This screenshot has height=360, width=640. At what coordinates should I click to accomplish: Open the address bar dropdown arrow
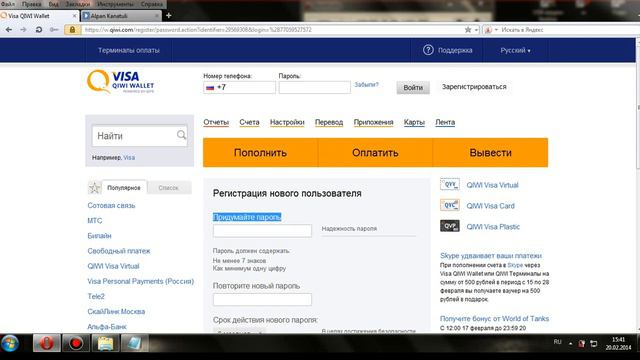click(x=476, y=30)
